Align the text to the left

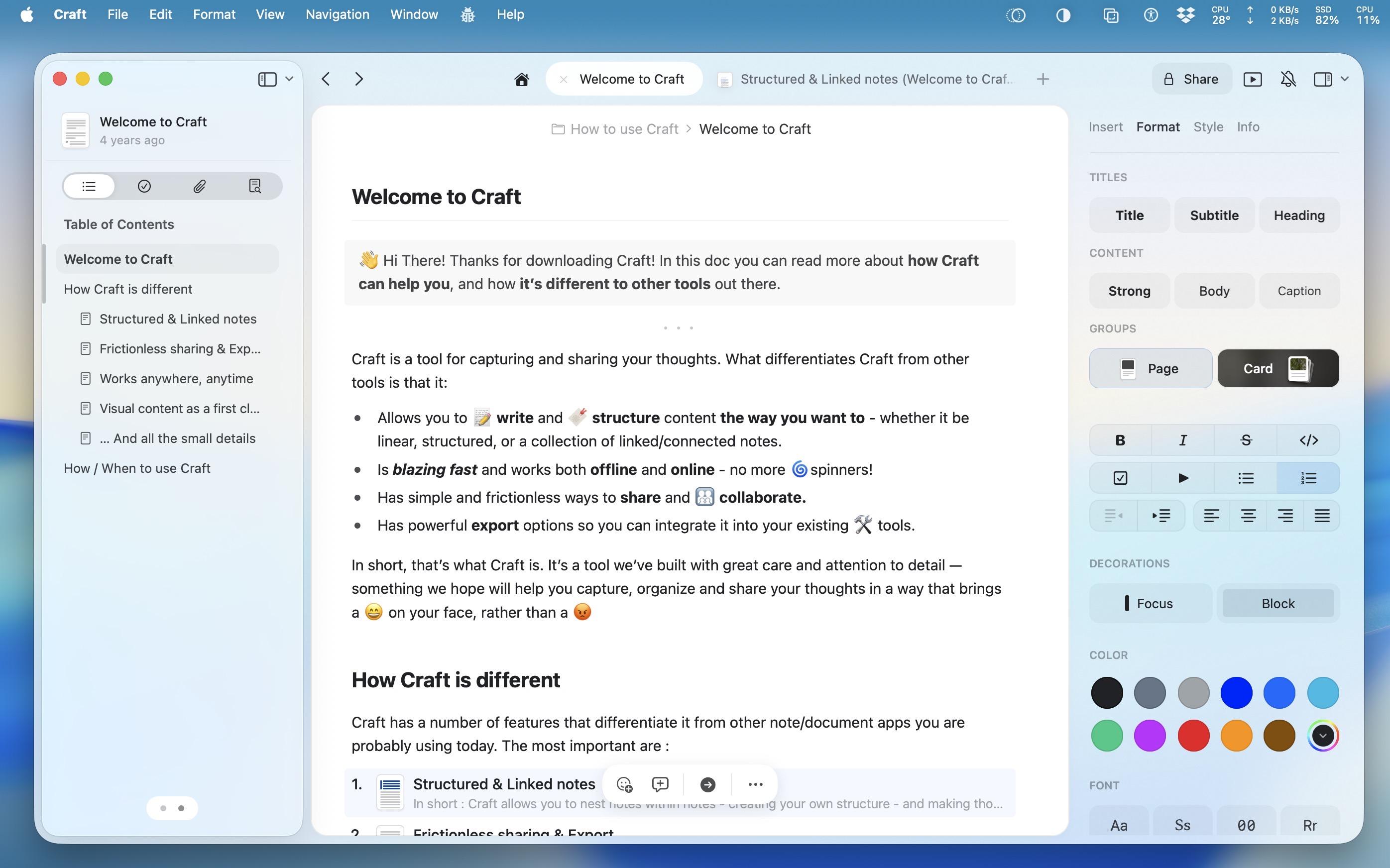[x=1211, y=516]
